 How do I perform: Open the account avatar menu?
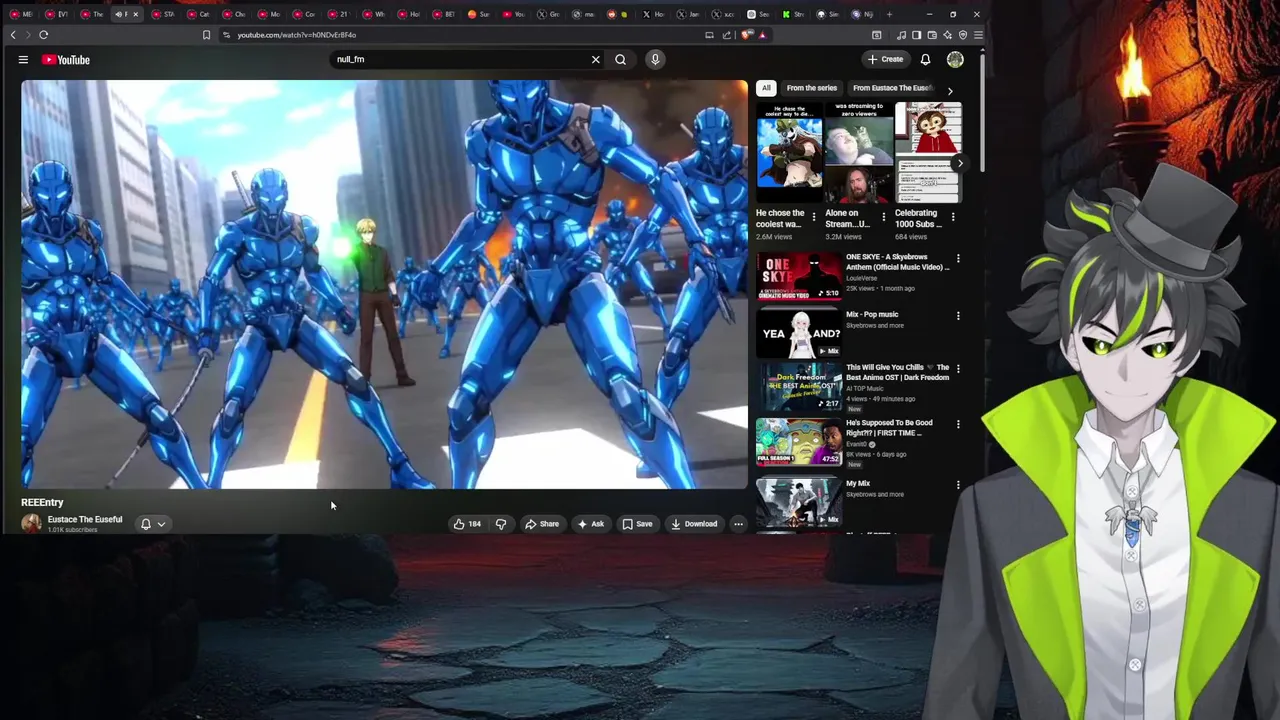955,60
